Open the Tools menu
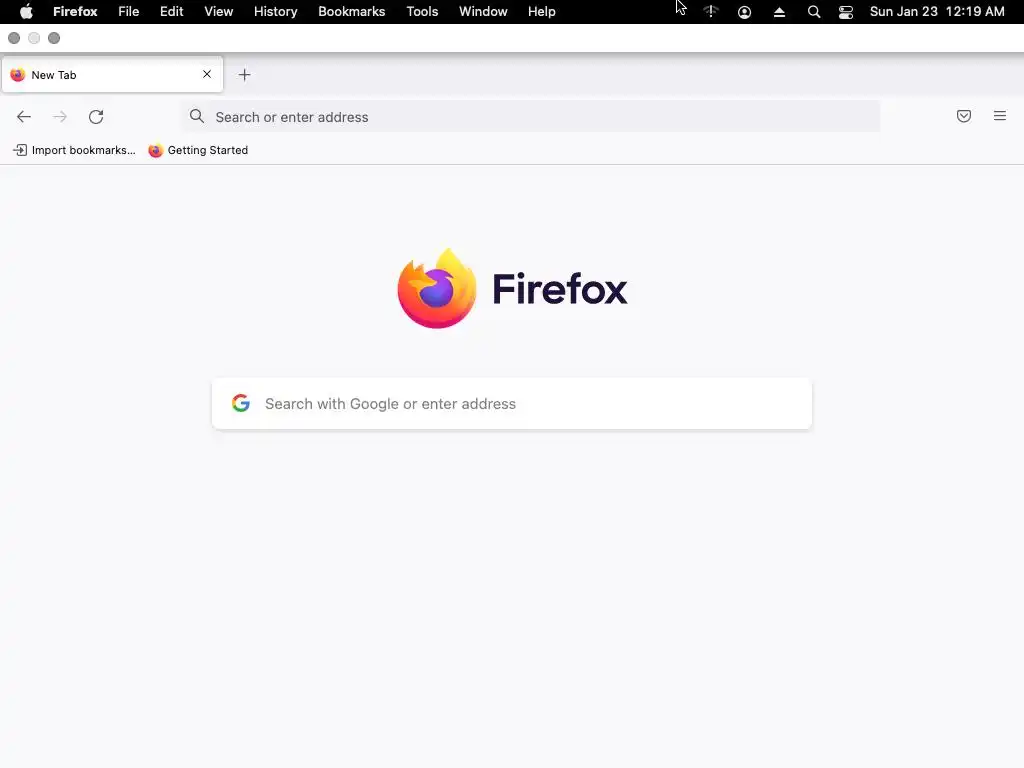Screen dimensions: 1024x768 pyautogui.click(x=423, y=11)
